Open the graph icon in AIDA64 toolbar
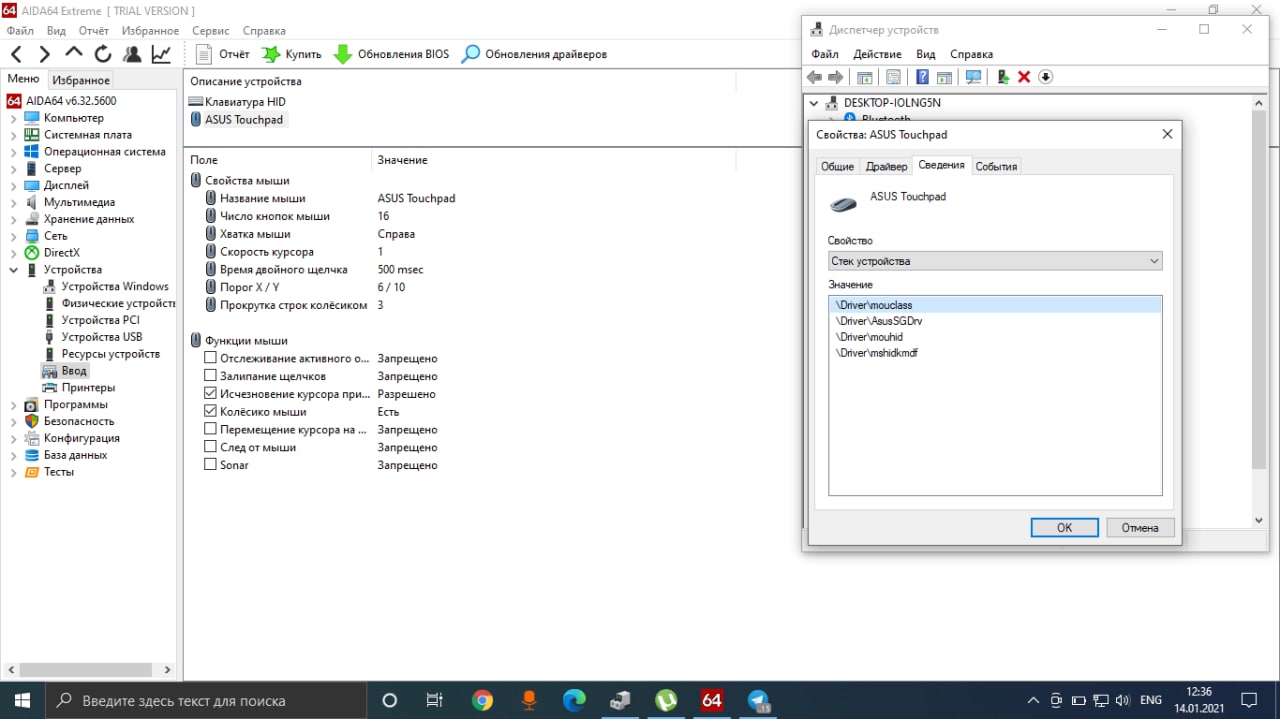This screenshot has width=1280, height=719. click(161, 54)
